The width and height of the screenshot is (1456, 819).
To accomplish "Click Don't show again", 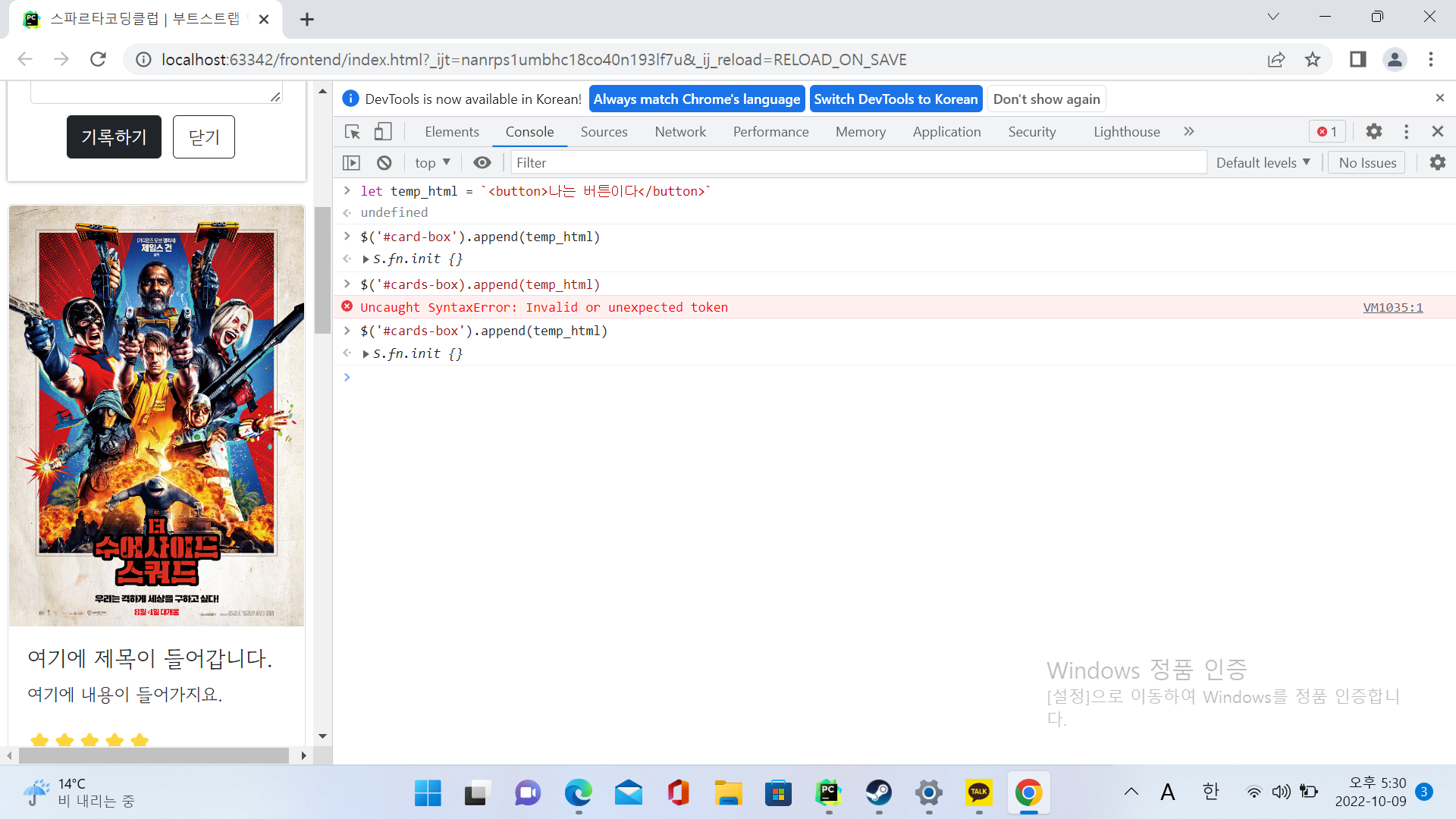I will [1046, 99].
